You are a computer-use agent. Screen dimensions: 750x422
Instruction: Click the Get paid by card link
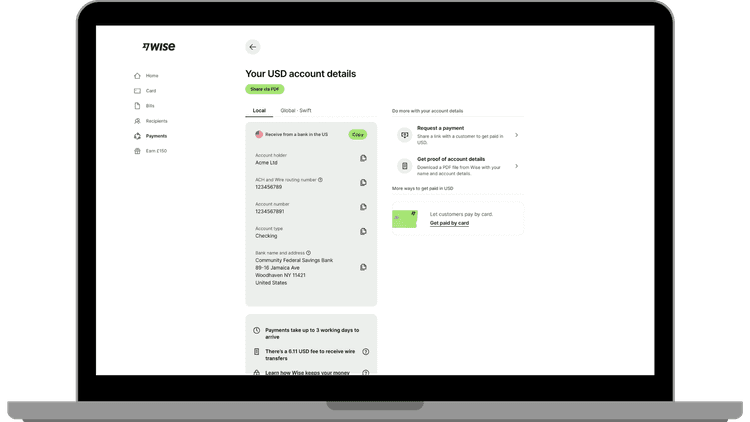point(449,223)
